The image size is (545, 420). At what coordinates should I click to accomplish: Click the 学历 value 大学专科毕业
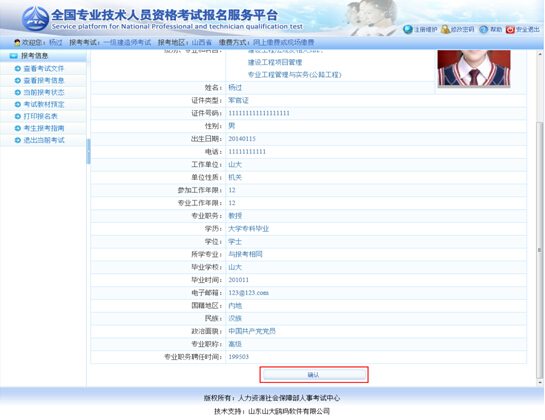pyautogui.click(x=249, y=229)
